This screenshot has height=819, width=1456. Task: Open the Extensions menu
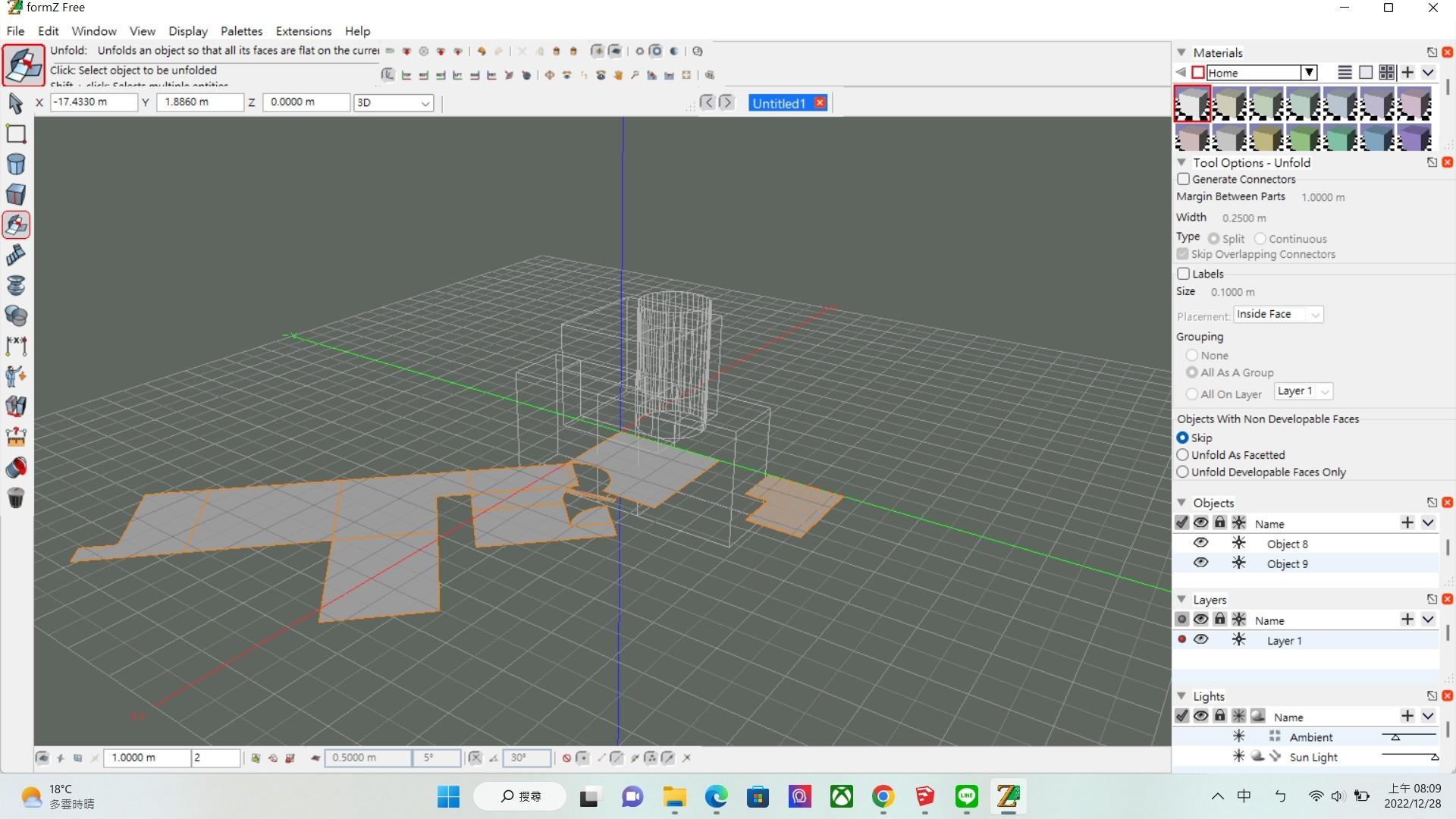point(303,31)
